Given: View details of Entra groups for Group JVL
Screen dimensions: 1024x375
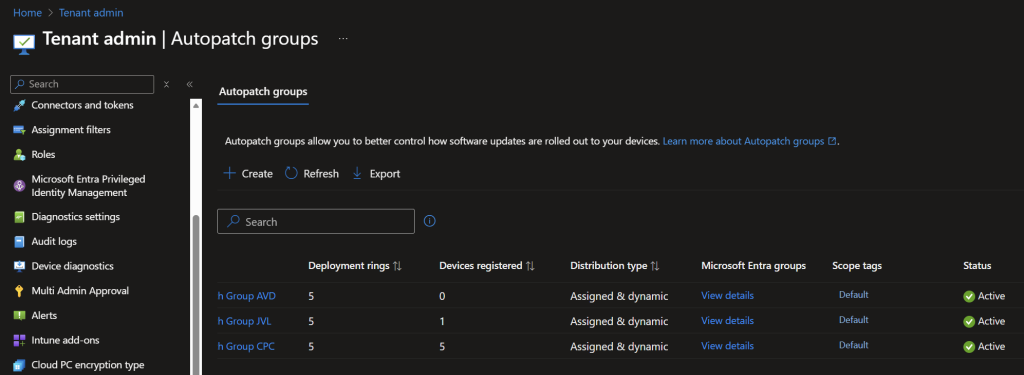Looking at the screenshot, I should coord(728,321).
